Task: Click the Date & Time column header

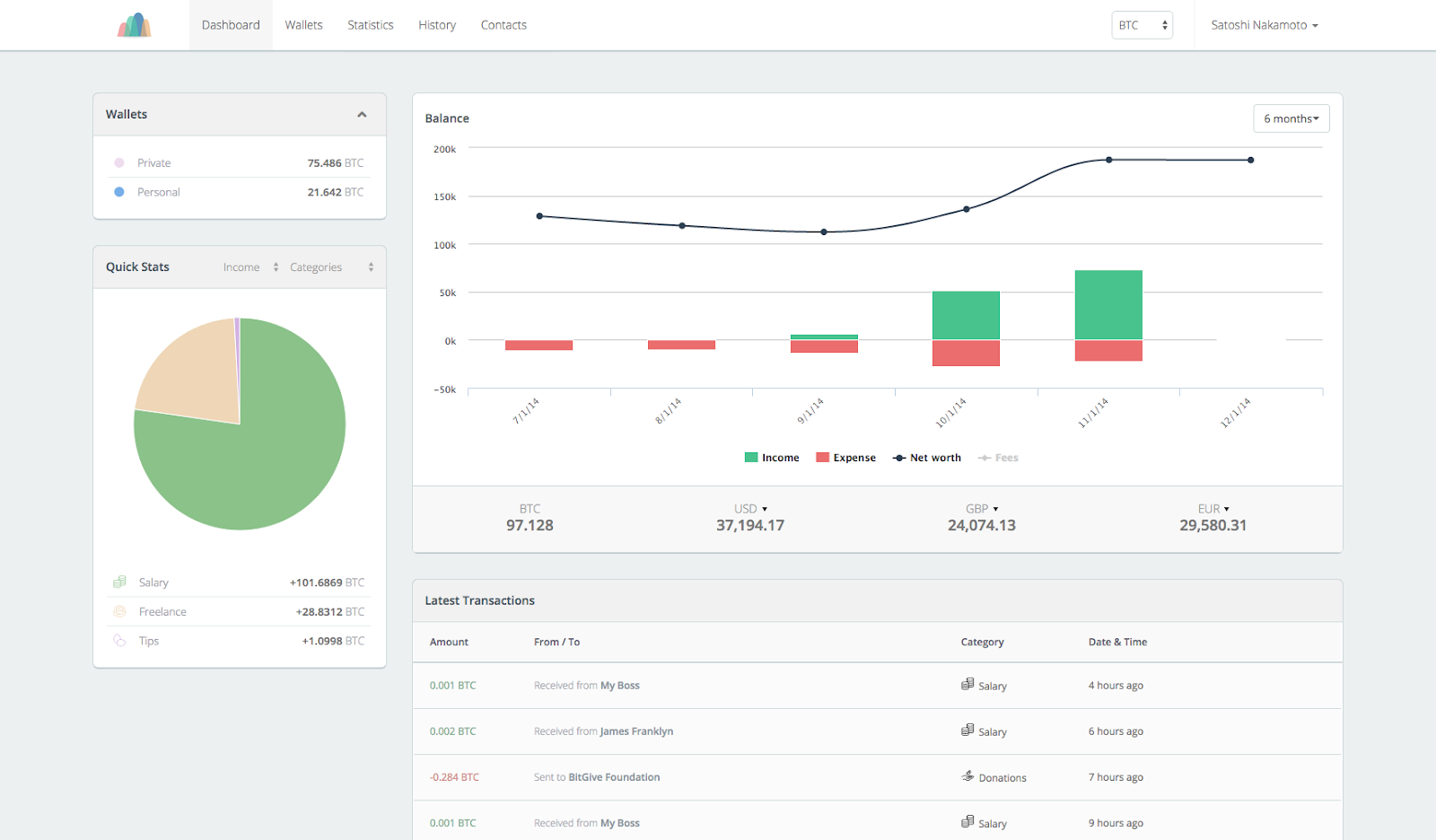Action: point(1117,642)
